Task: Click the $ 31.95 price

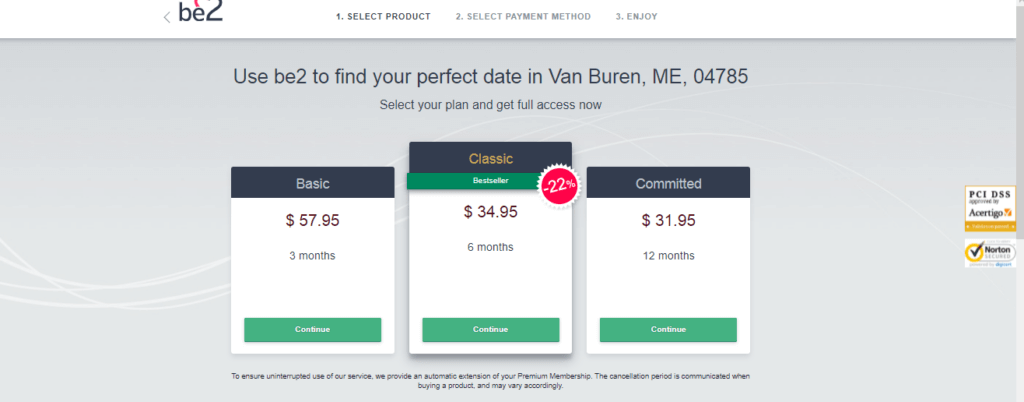Action: (x=668, y=221)
